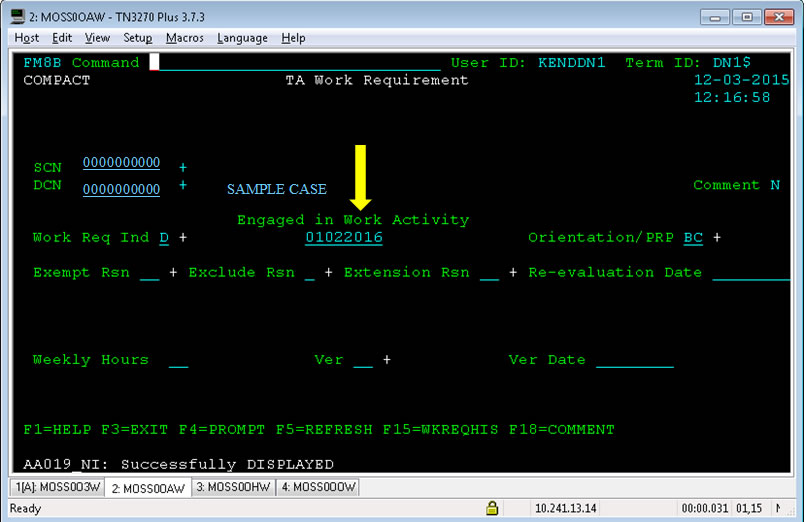Click the Exempt Rsn input field

150,273
